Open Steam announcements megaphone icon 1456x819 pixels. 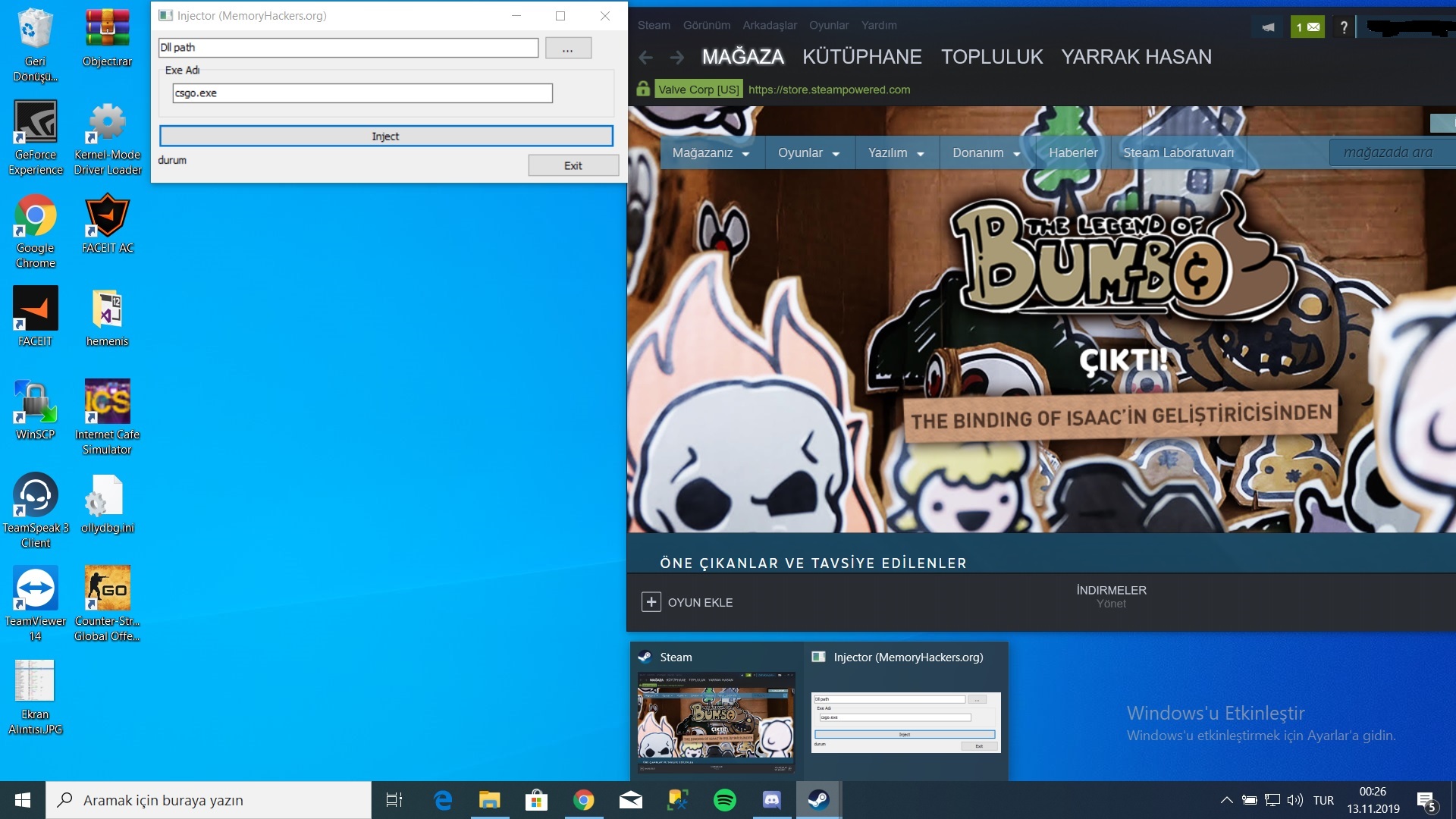(1267, 27)
